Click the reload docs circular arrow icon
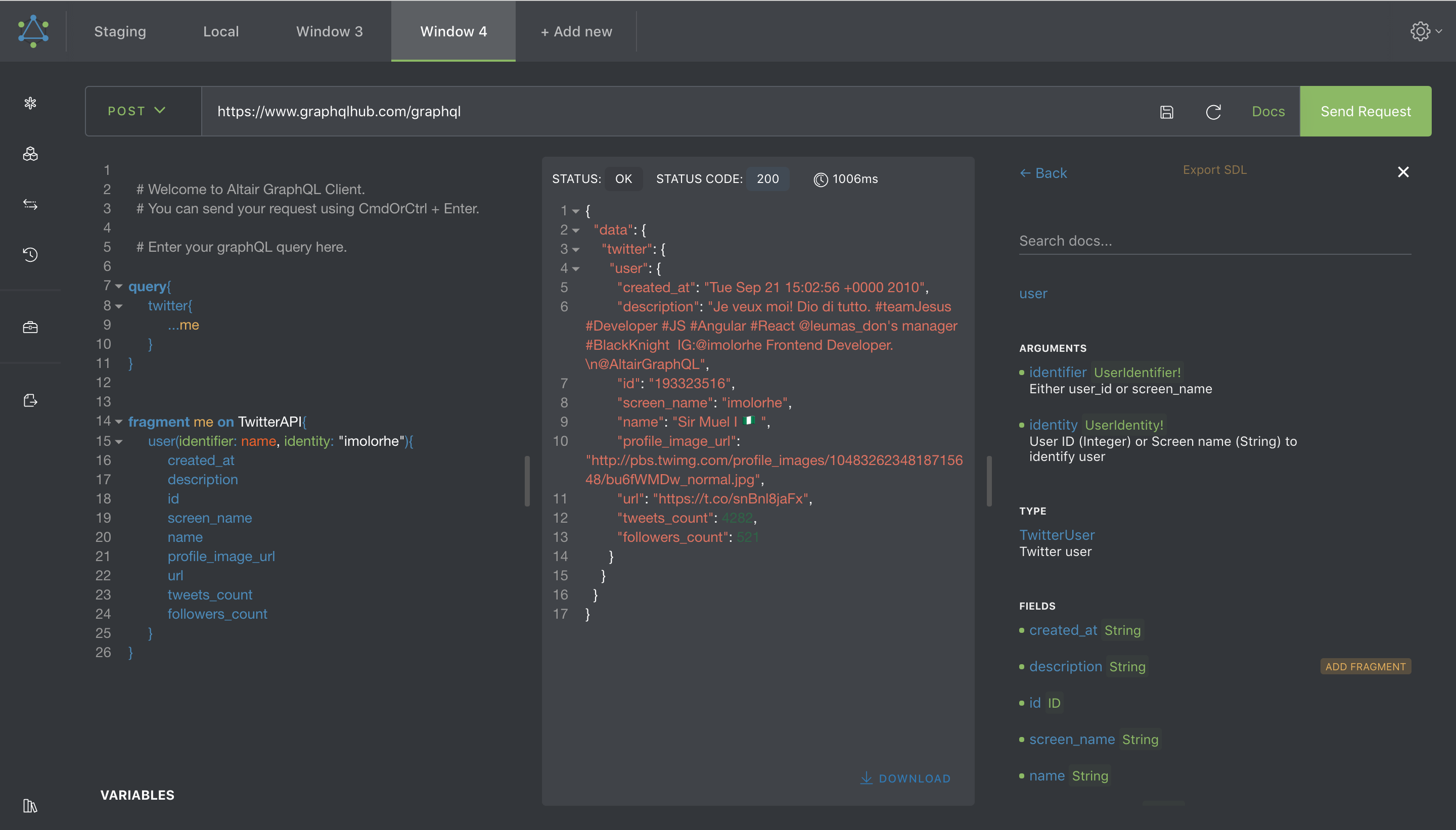Screen dimensions: 1456x830 point(1213,112)
